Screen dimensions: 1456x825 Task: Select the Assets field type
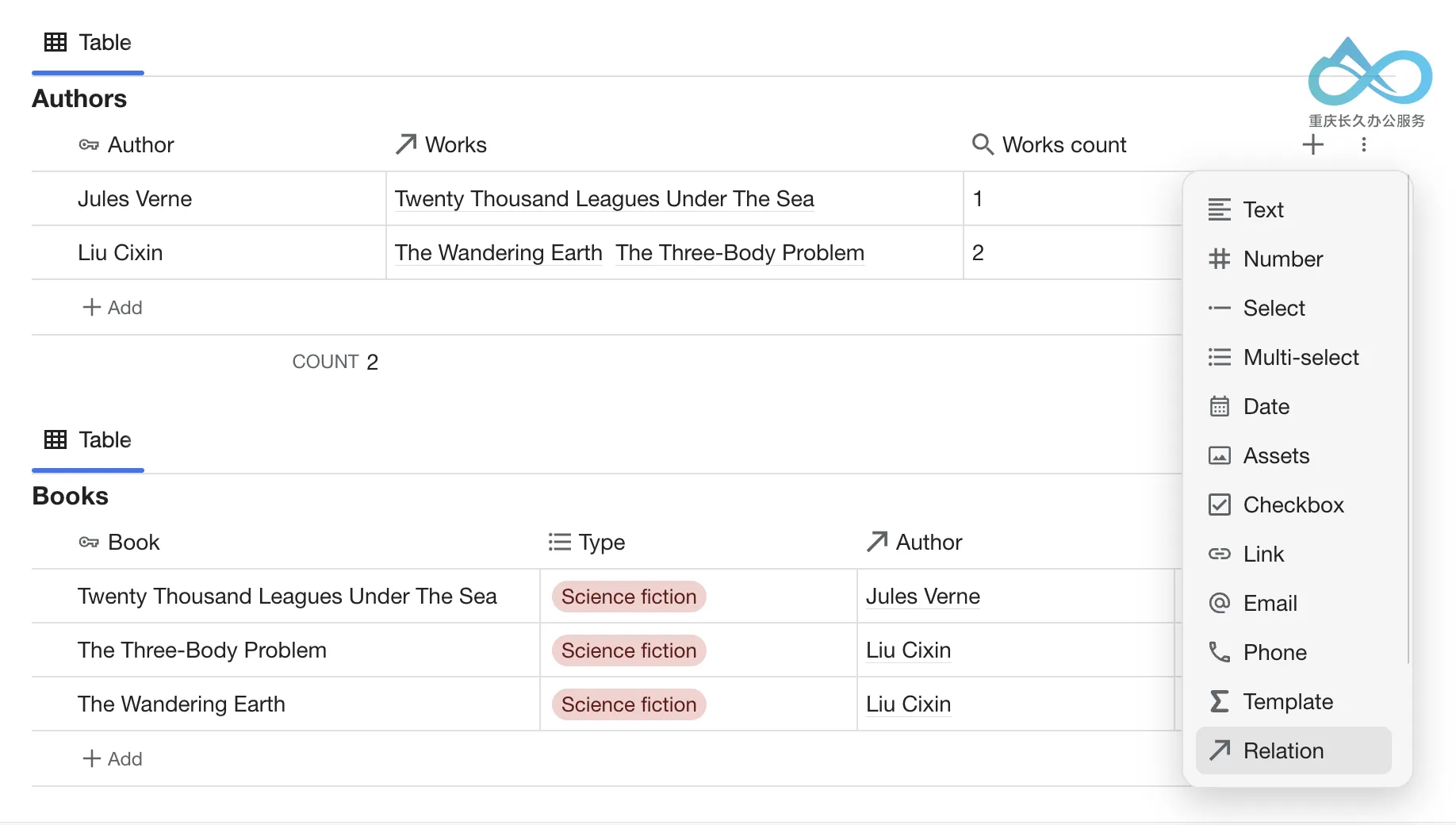[1293, 455]
